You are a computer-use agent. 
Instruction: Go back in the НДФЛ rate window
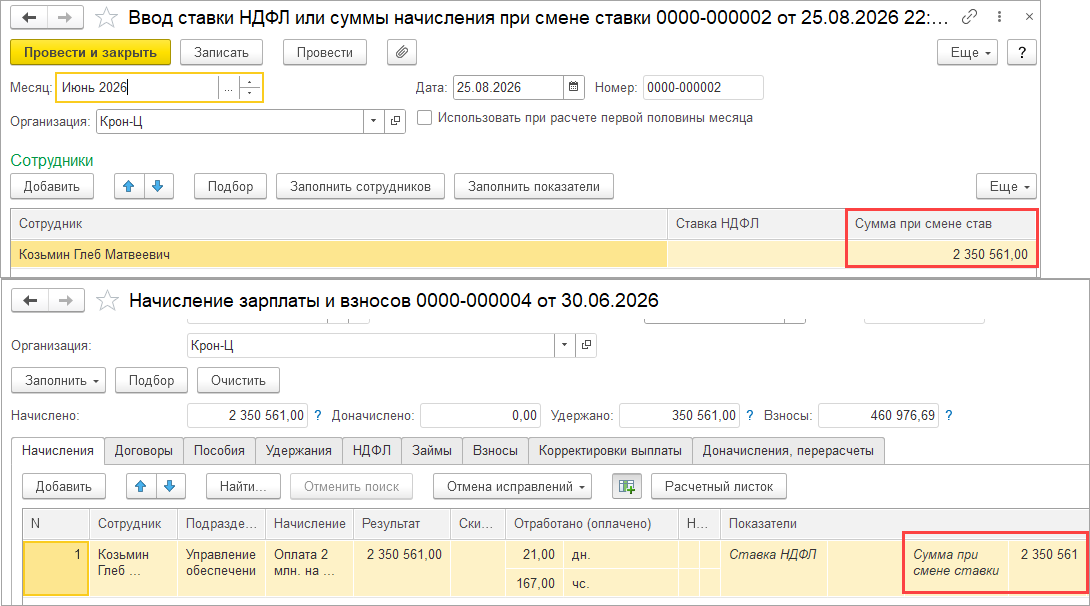tap(29, 17)
